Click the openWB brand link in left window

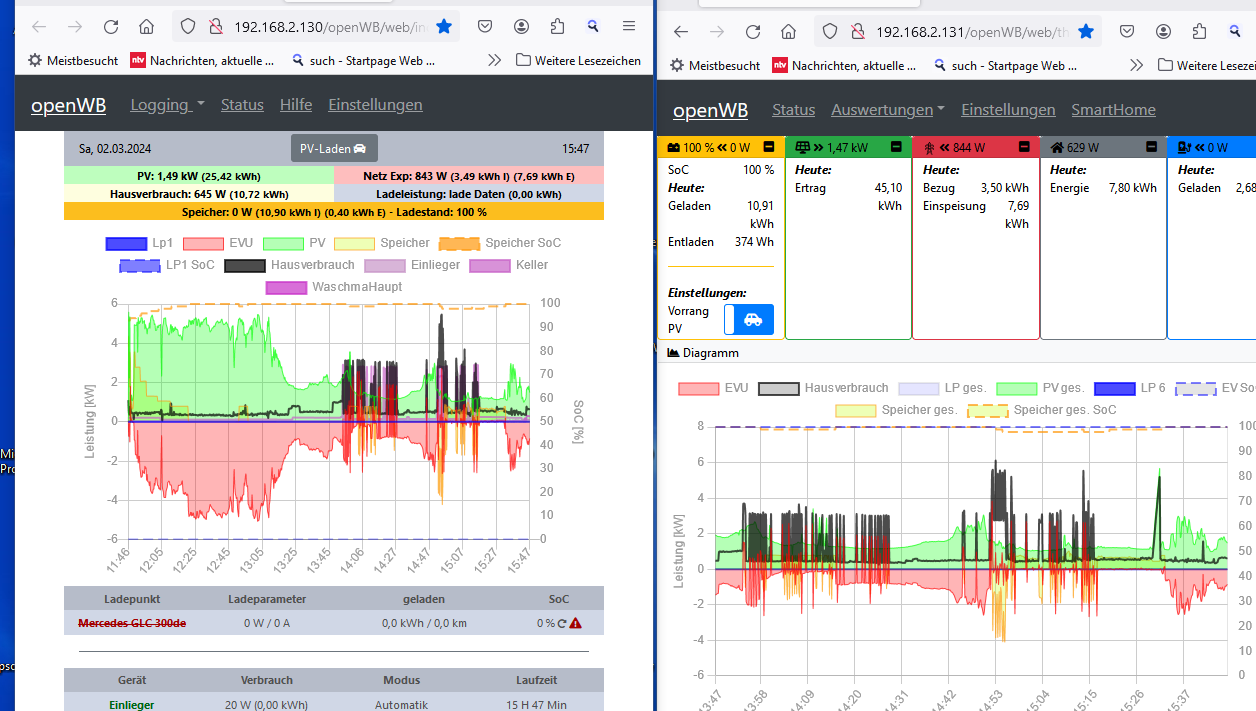tap(68, 105)
